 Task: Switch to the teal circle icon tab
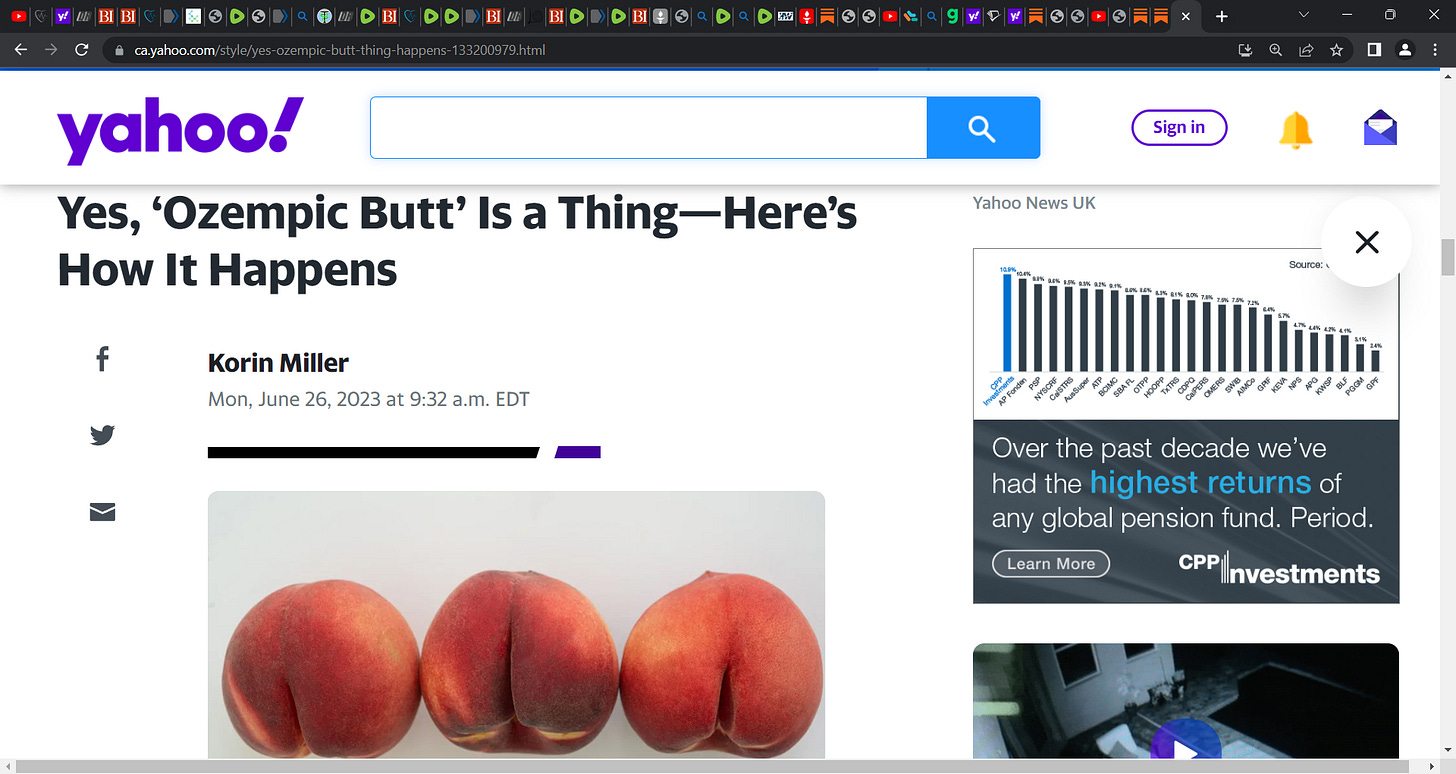coord(324,17)
